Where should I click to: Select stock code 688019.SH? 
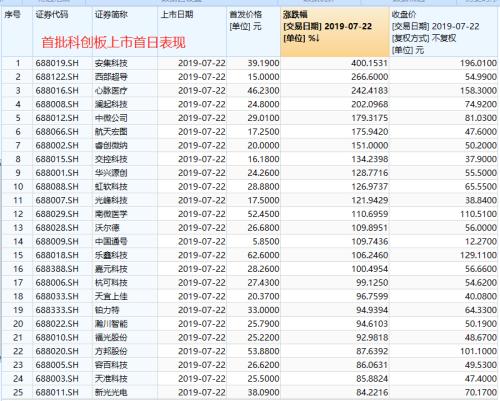pyautogui.click(x=57, y=63)
